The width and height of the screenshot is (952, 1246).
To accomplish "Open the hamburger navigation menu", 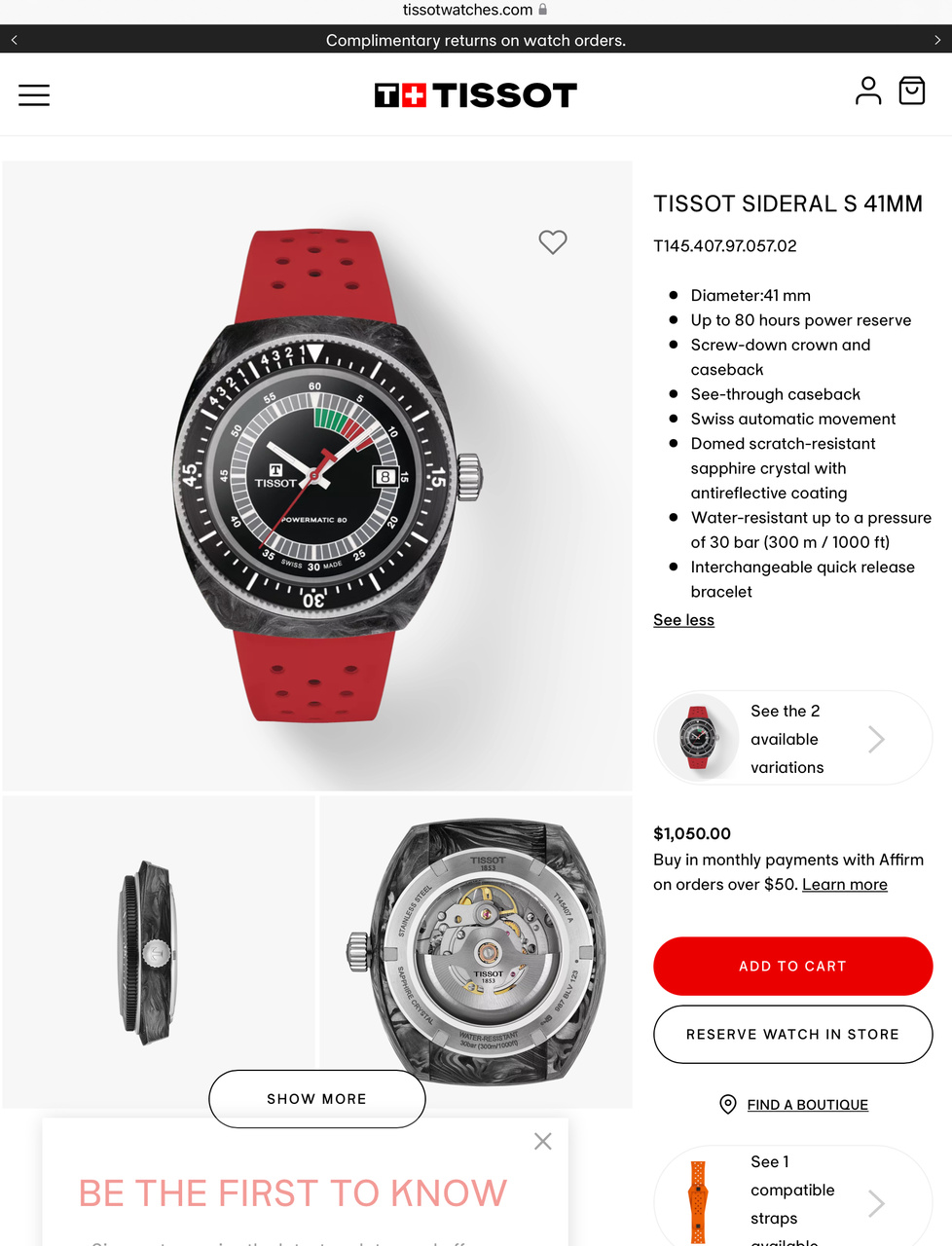I will point(34,94).
